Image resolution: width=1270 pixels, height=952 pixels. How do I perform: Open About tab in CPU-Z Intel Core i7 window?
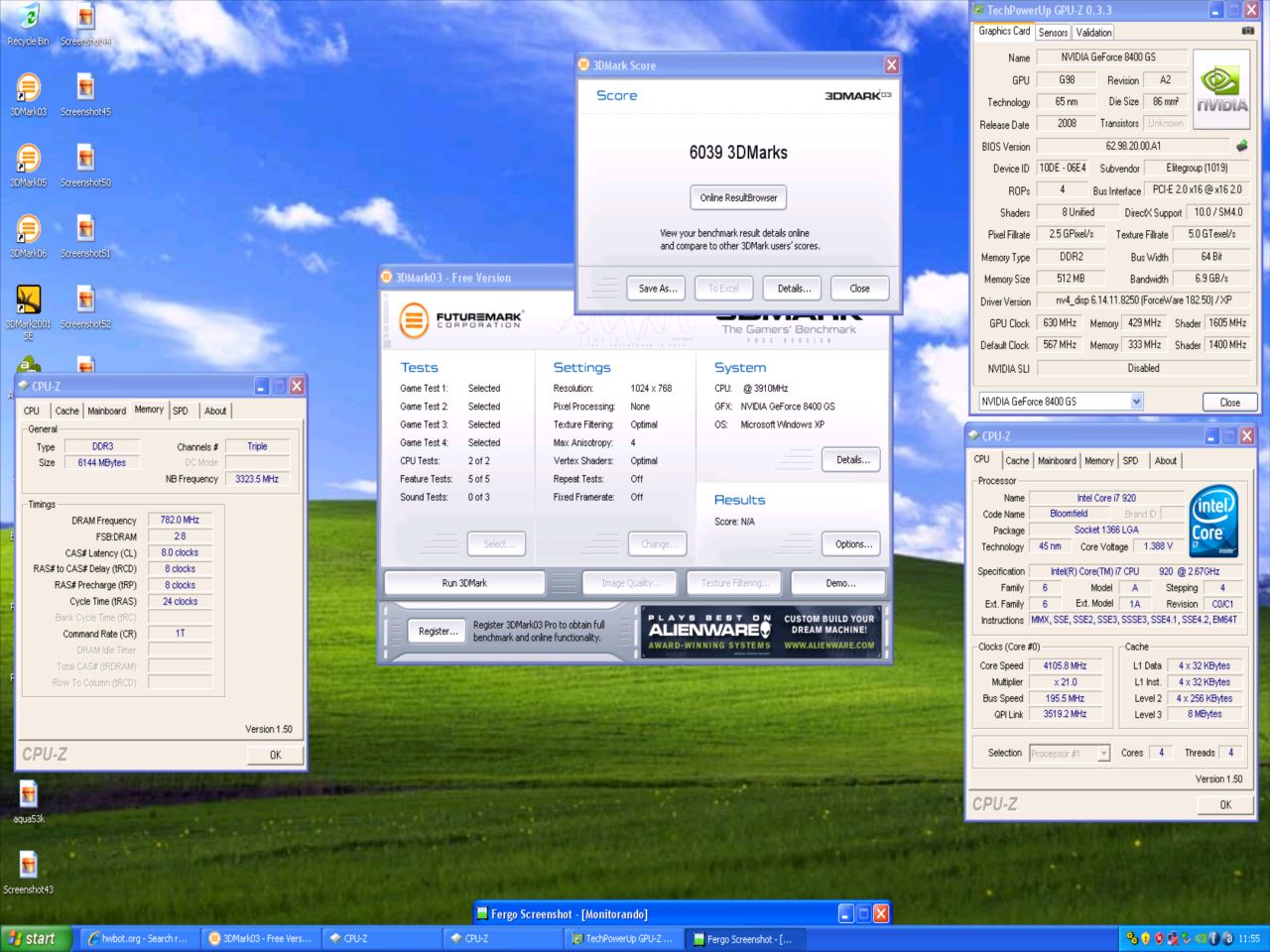pos(1166,460)
